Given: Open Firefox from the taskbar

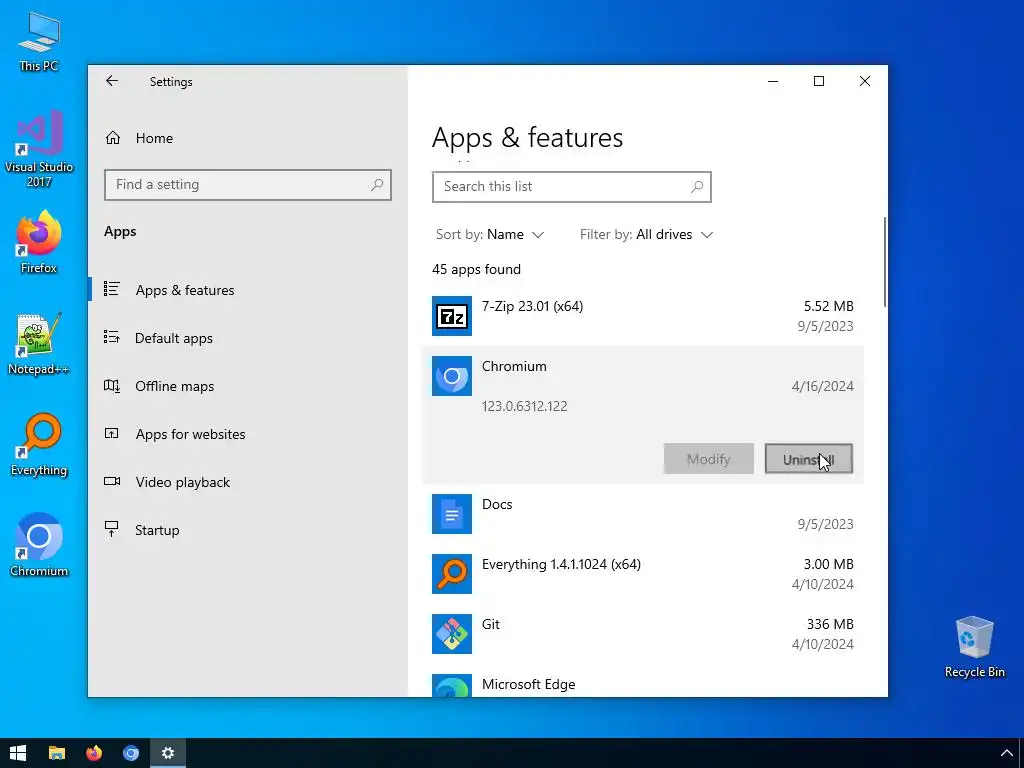Looking at the screenshot, I should pos(94,753).
